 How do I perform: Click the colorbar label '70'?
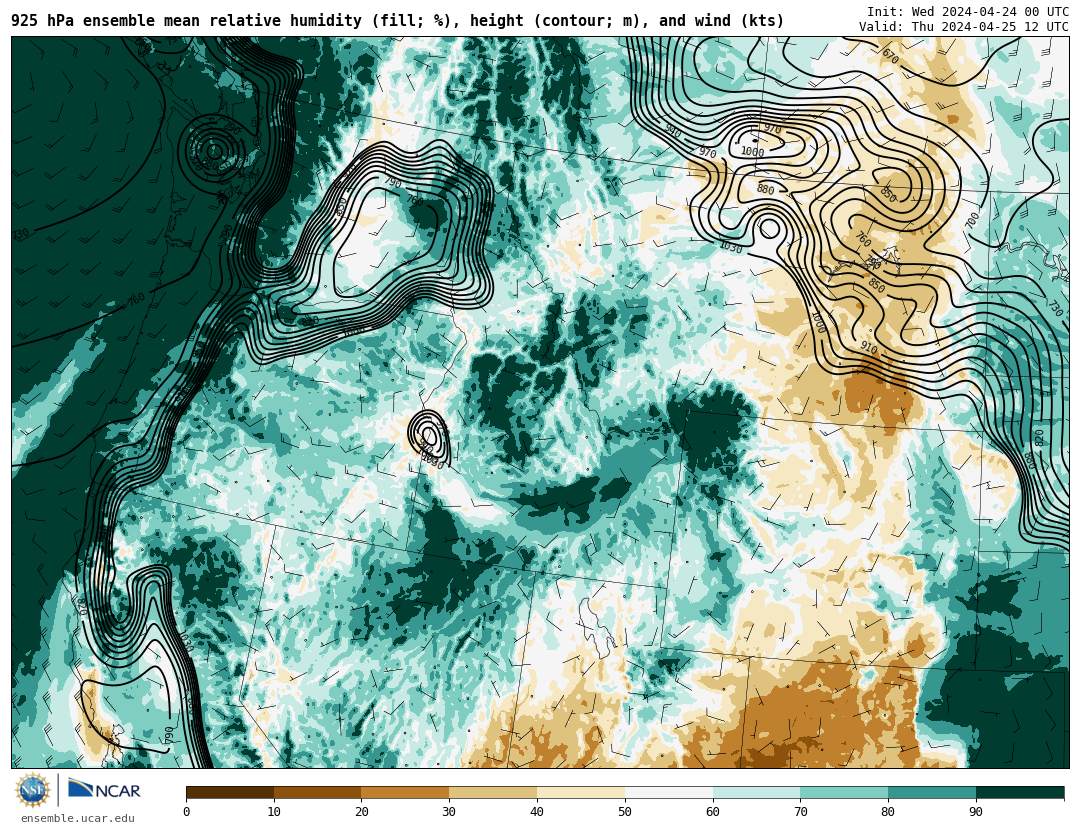[800, 812]
